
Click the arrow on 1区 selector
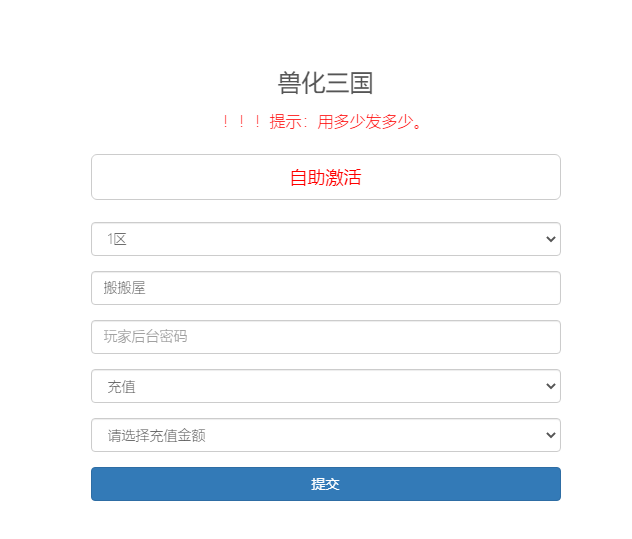[550, 239]
